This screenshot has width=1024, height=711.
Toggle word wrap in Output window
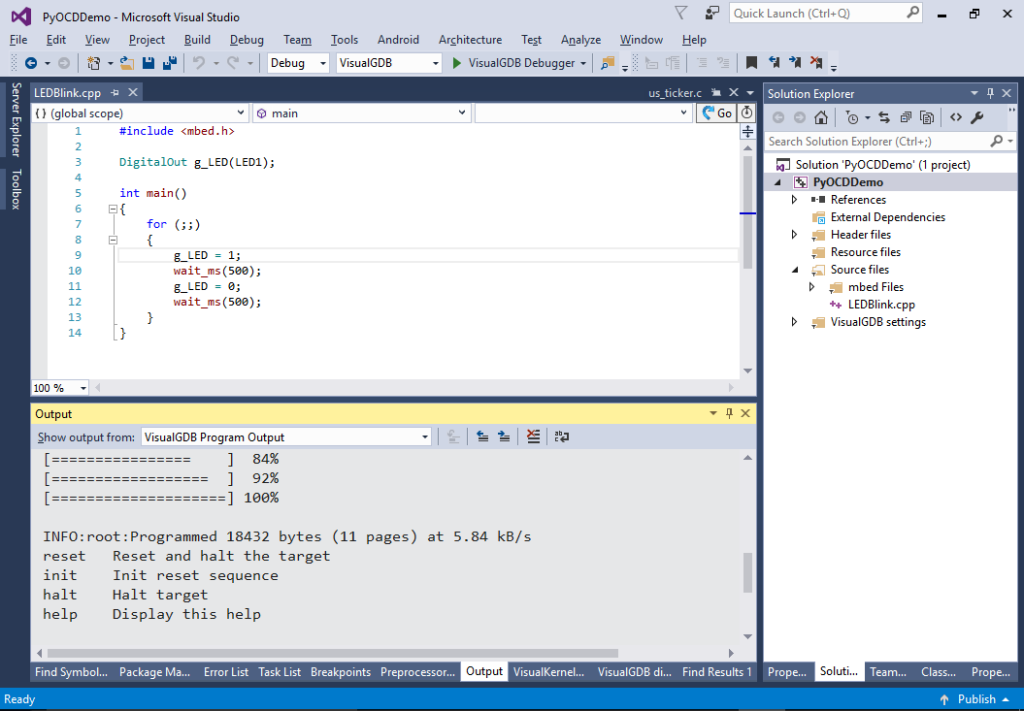[x=562, y=437]
